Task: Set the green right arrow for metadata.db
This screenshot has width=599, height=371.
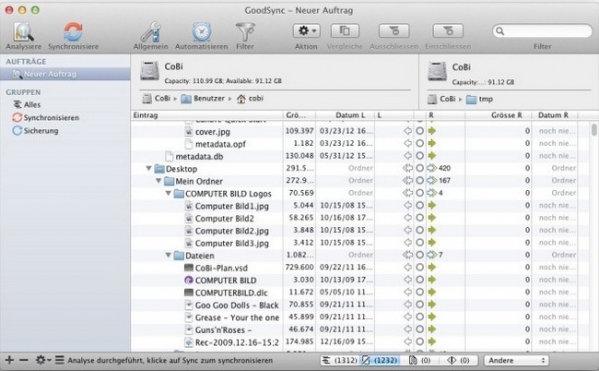Action: [432, 156]
